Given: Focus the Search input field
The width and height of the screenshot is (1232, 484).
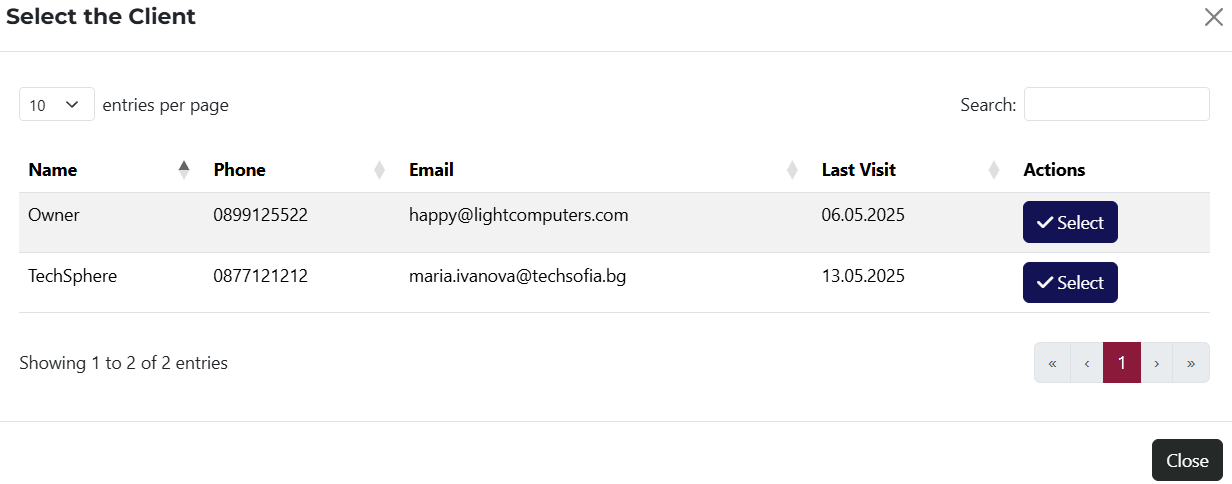Looking at the screenshot, I should (x=1116, y=105).
